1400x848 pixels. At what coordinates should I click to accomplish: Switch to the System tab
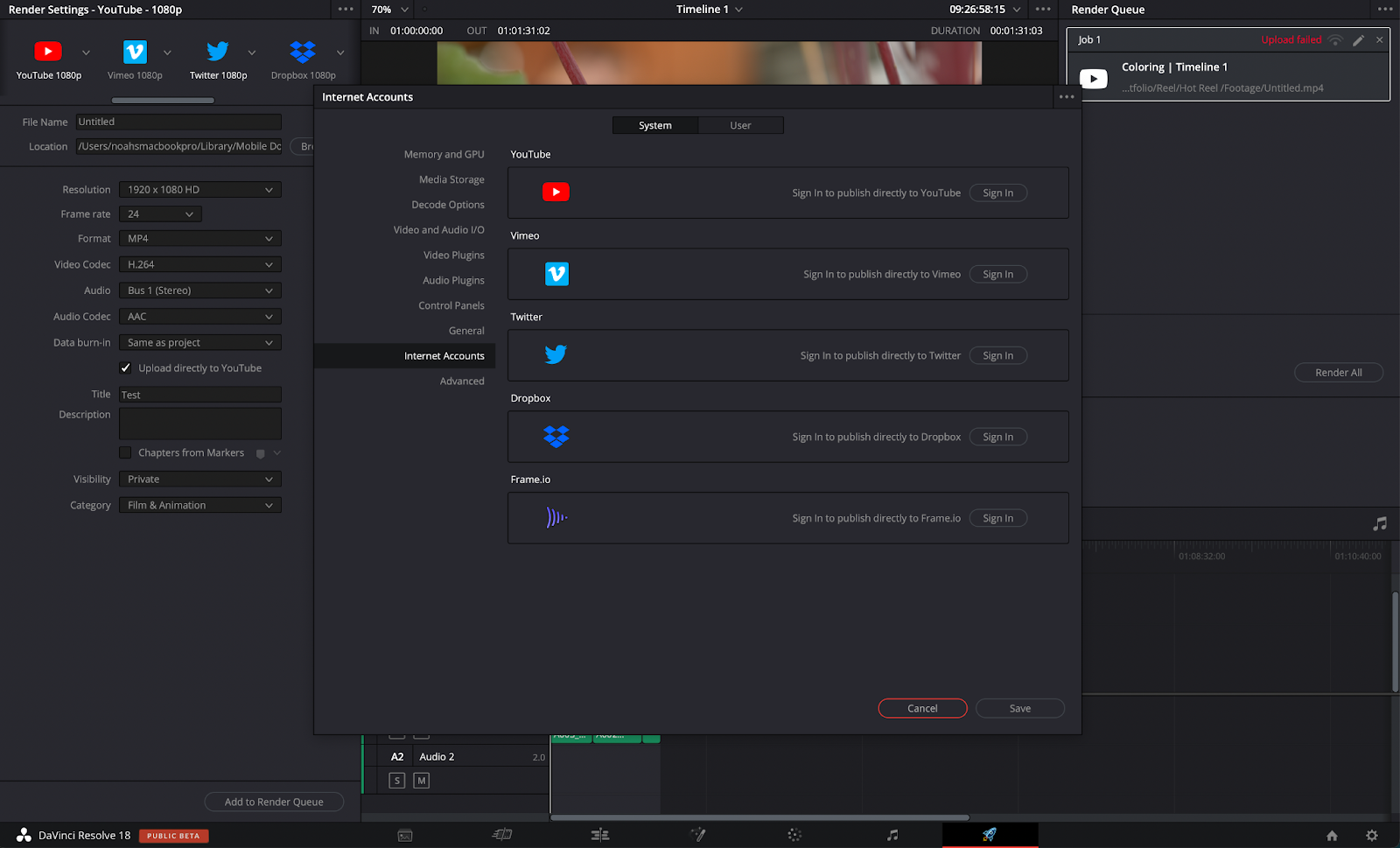click(x=655, y=125)
